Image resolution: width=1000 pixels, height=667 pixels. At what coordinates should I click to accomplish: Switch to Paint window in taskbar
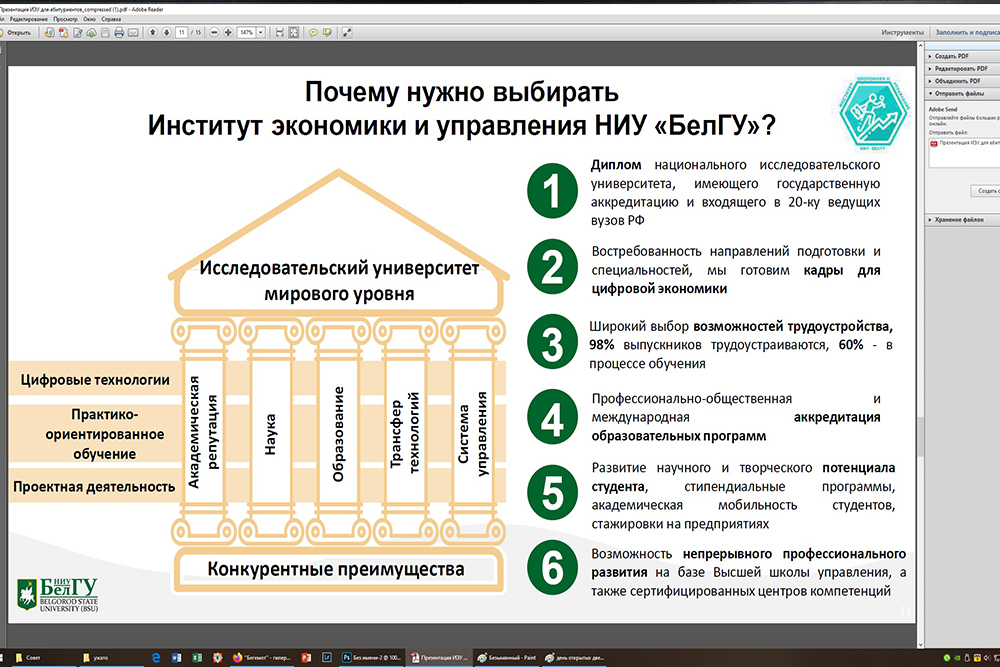tap(509, 657)
